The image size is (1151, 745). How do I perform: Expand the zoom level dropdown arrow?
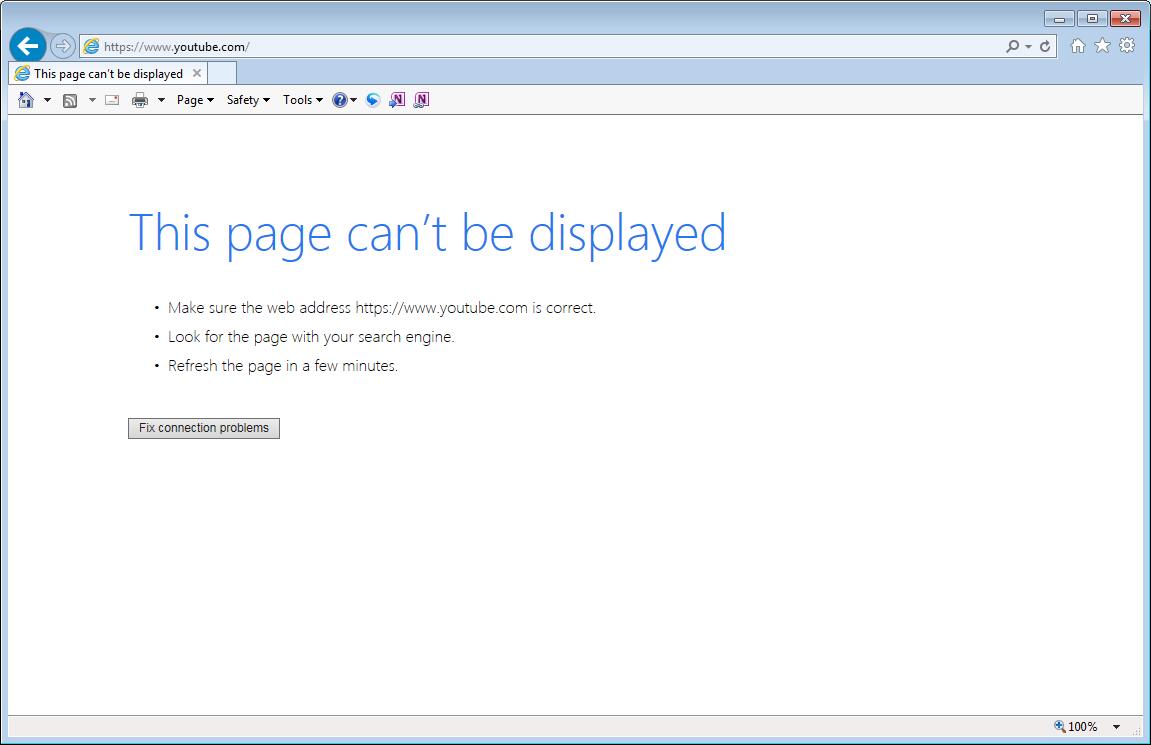point(1116,727)
